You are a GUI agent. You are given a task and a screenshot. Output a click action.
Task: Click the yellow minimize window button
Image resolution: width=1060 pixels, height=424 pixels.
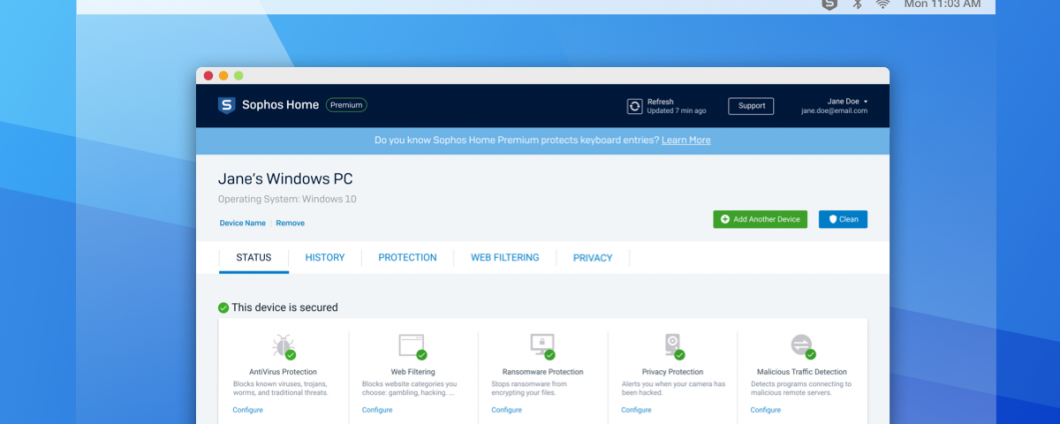click(223, 76)
